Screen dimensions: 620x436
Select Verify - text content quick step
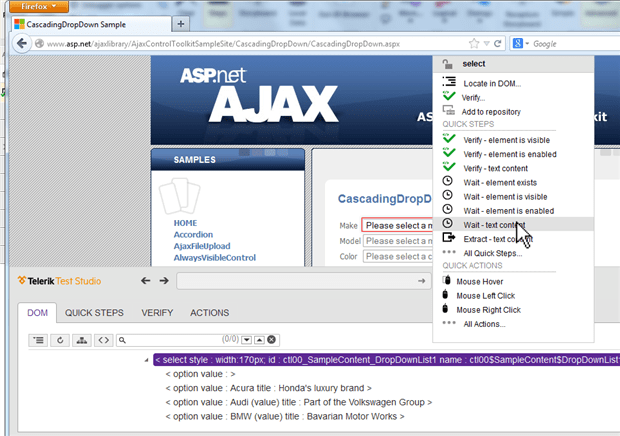[495, 168]
